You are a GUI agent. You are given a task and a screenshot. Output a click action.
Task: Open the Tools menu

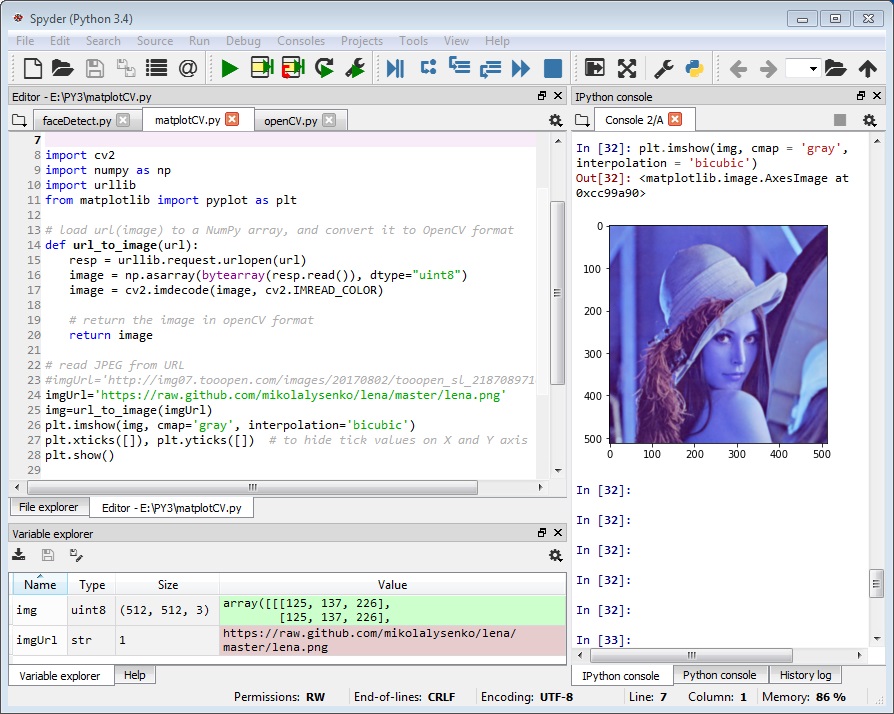[x=413, y=41]
